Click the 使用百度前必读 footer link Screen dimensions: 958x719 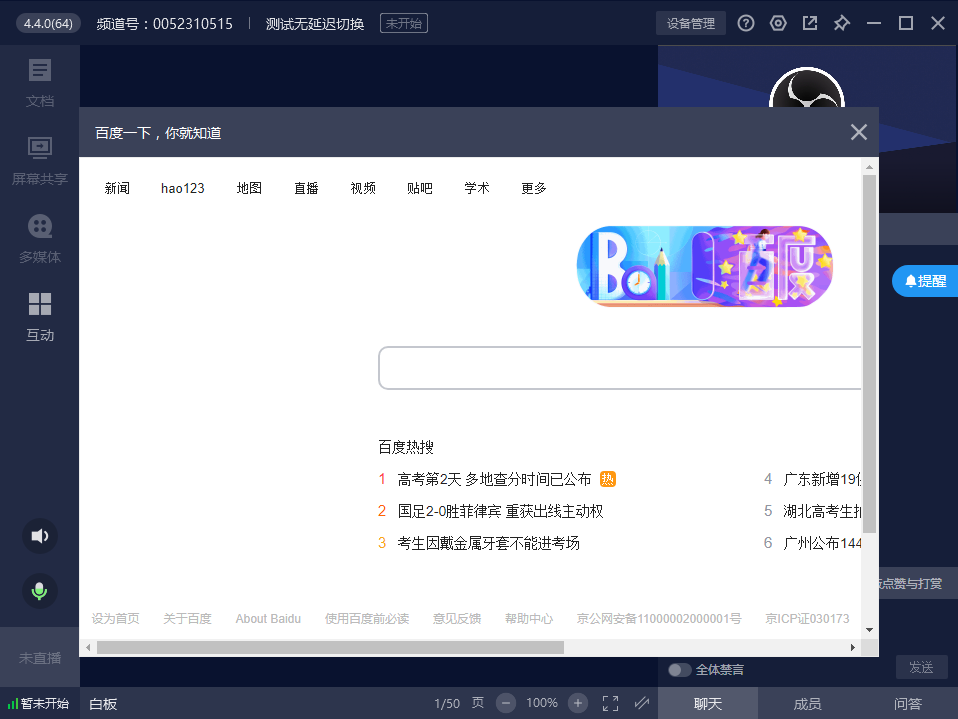coord(367,619)
